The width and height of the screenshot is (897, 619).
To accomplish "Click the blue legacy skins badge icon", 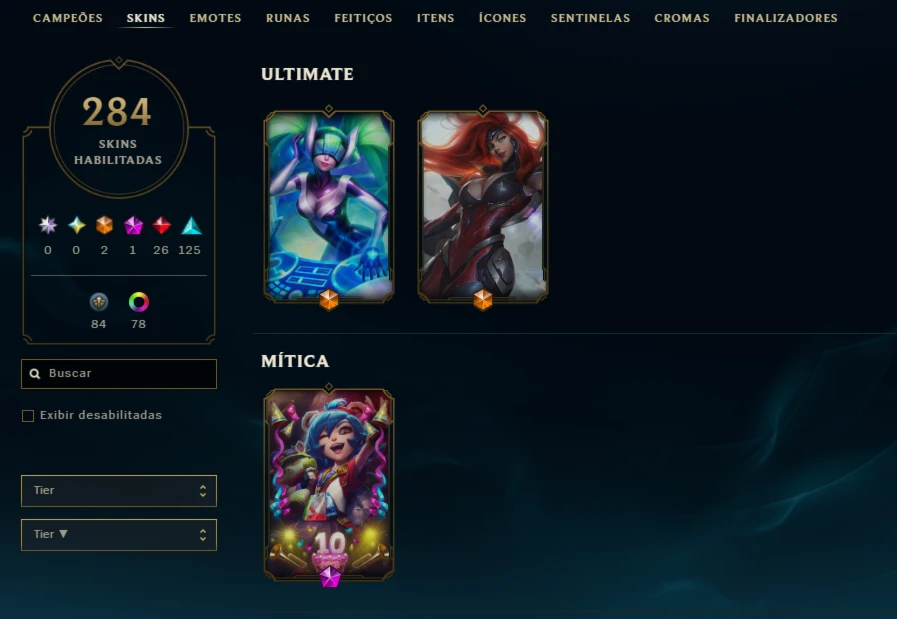I will tap(99, 302).
